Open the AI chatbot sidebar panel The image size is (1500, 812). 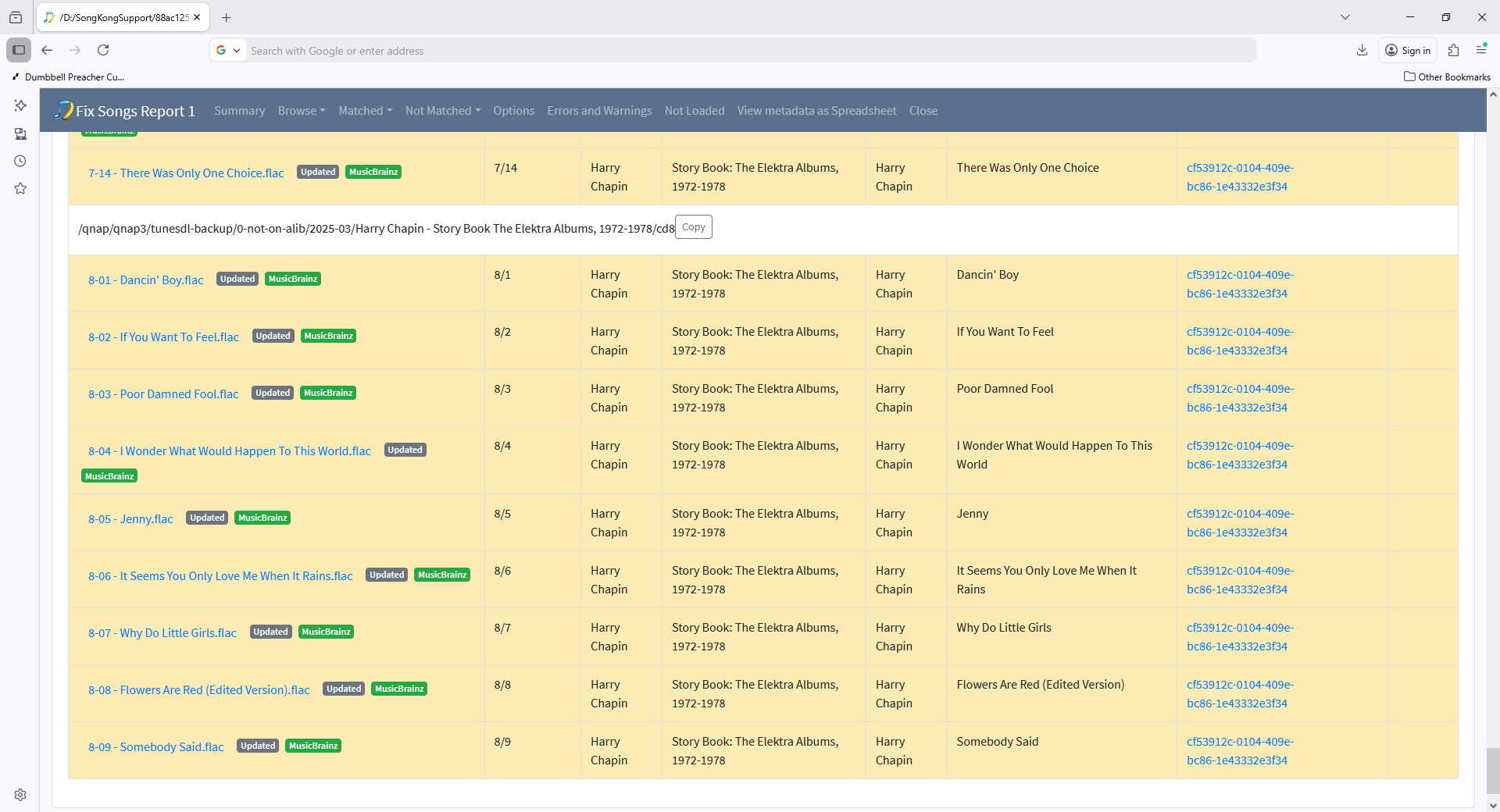[20, 105]
